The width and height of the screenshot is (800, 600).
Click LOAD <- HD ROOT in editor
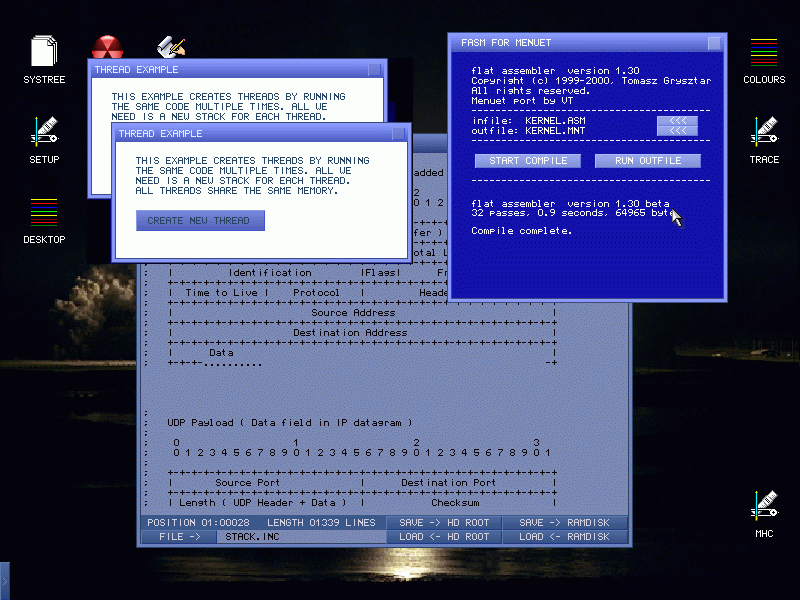(444, 537)
